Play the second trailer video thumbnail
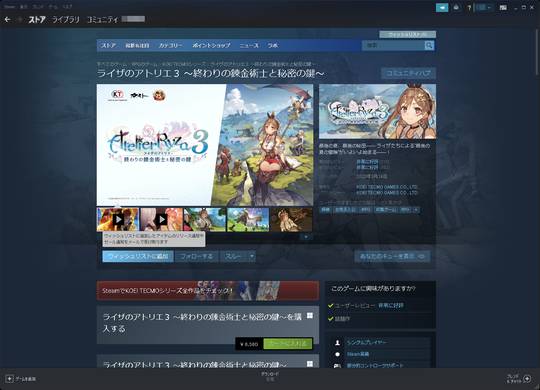Viewport: 540px width, 390px height. [x=161, y=219]
